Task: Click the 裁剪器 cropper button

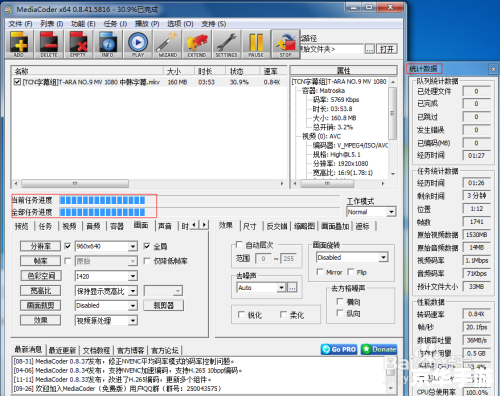Action: pyautogui.click(x=164, y=305)
